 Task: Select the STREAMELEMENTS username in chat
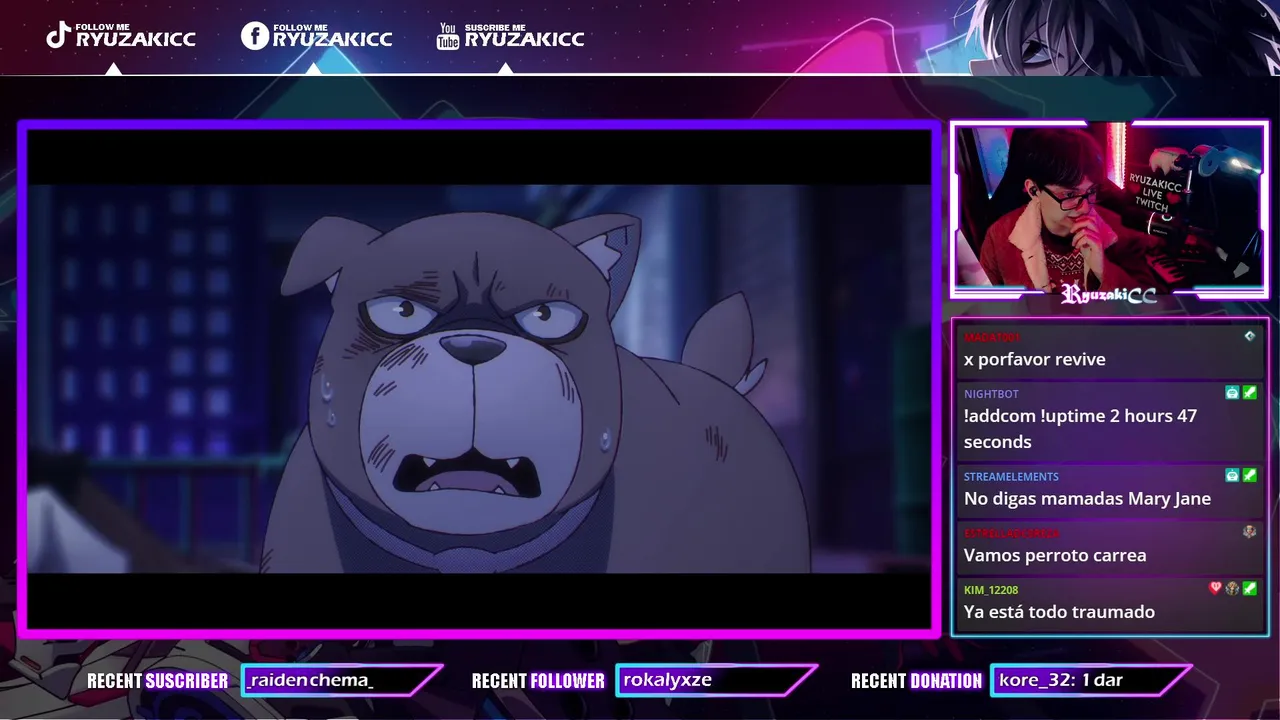click(1011, 477)
